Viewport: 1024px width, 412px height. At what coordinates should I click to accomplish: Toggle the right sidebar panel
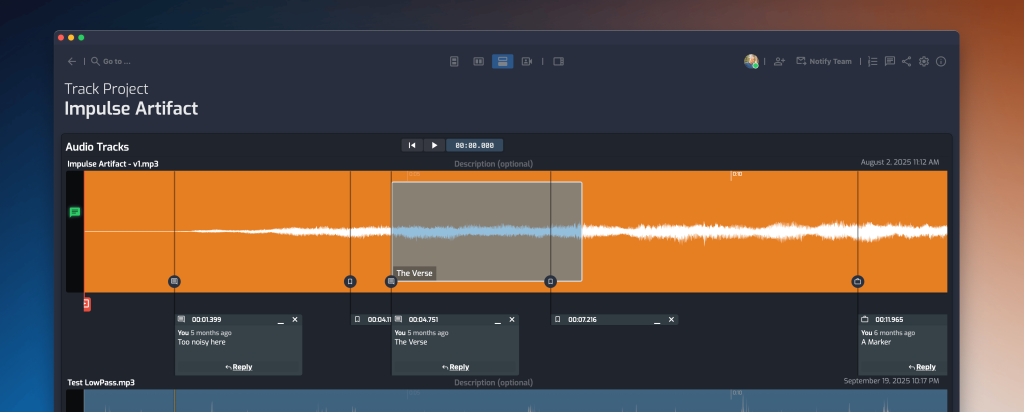point(559,61)
